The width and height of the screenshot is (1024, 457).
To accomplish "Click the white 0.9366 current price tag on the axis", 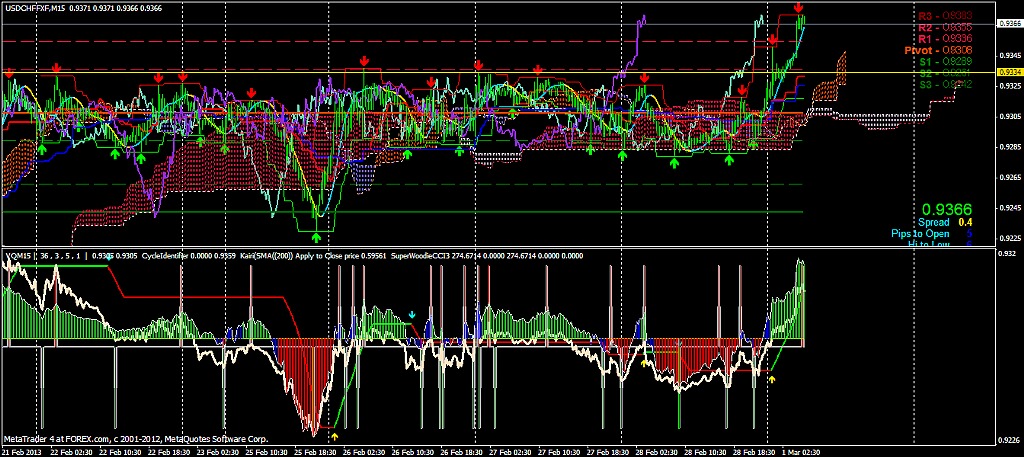I will [x=1008, y=22].
